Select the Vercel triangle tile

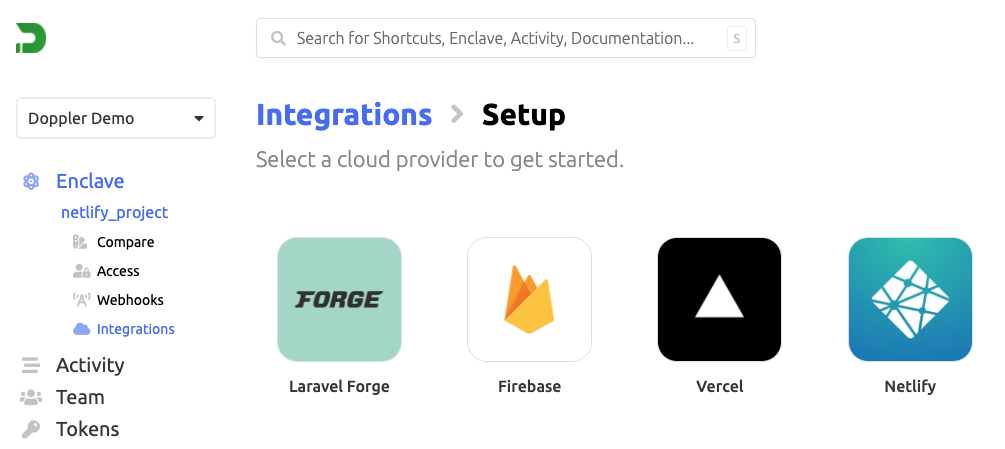tap(719, 299)
